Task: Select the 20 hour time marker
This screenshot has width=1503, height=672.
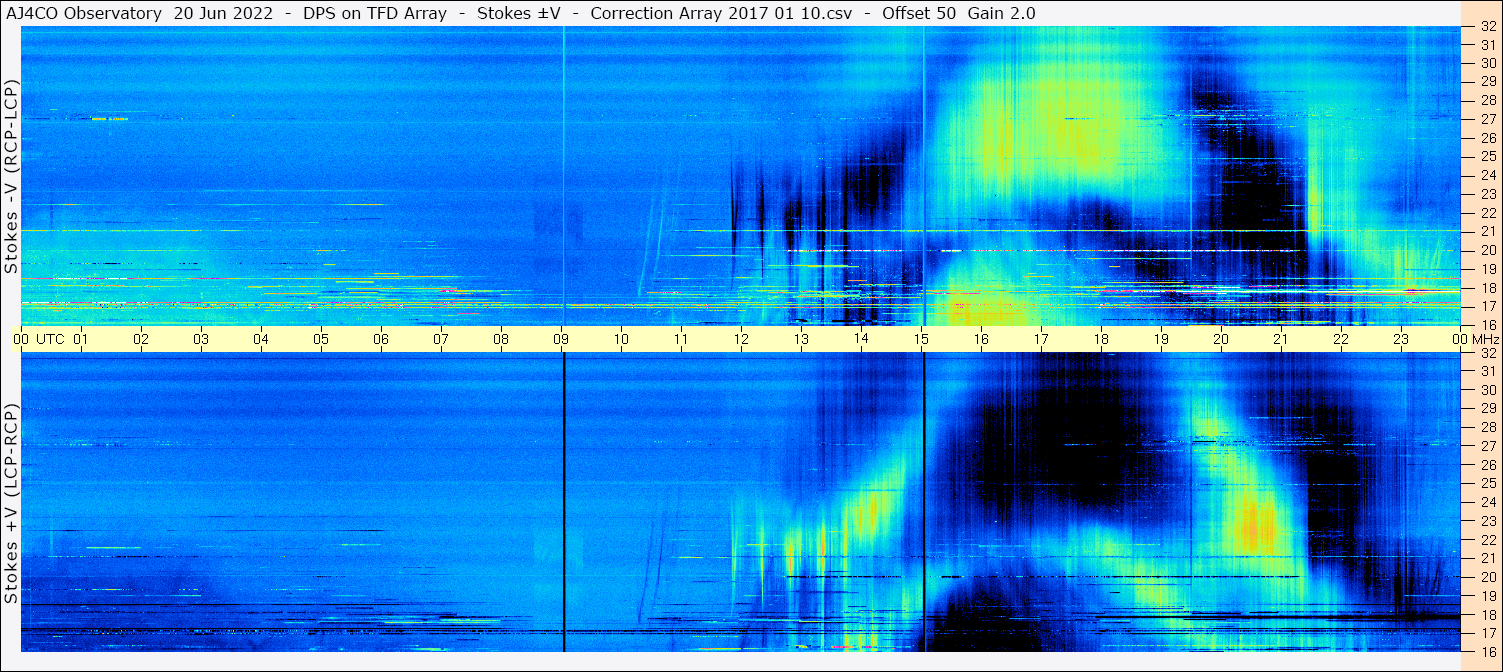Action: [1221, 339]
